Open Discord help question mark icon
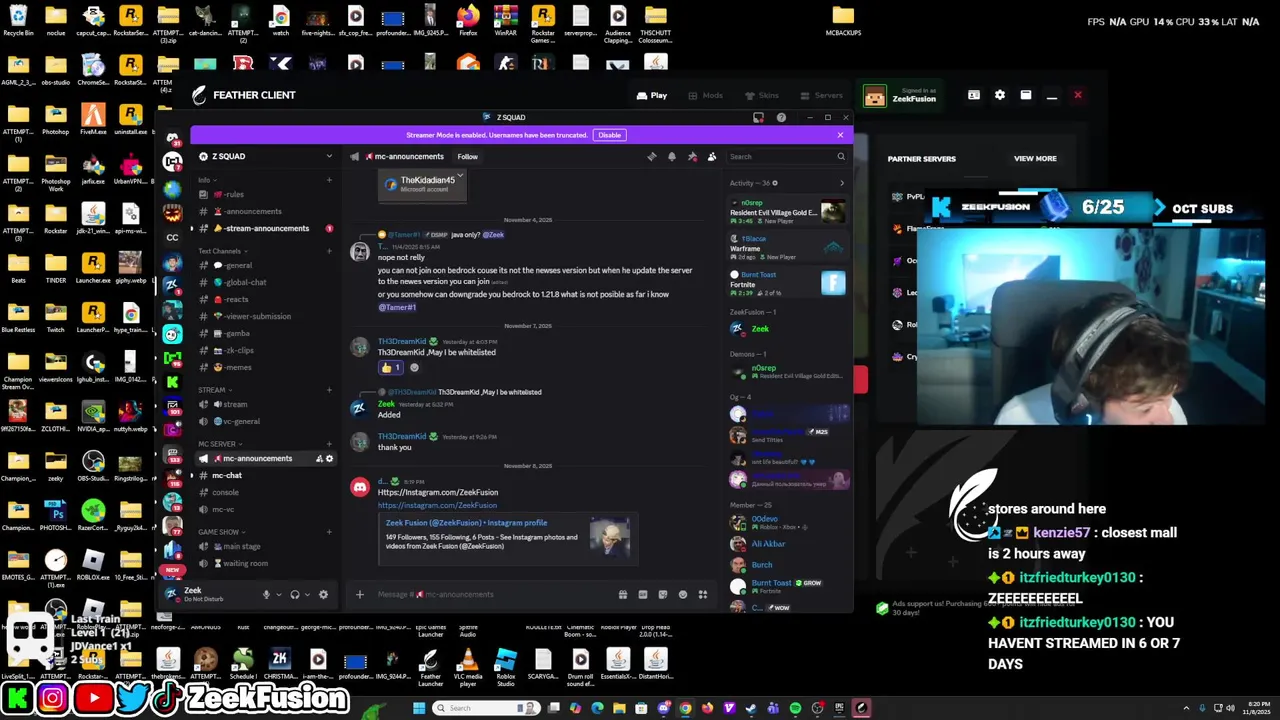The image size is (1280, 720). [x=781, y=118]
